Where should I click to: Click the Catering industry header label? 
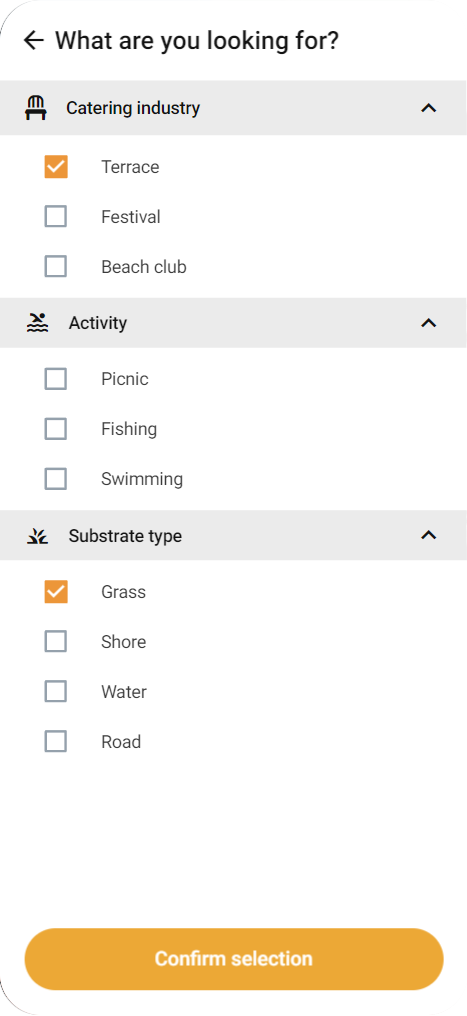(133, 108)
